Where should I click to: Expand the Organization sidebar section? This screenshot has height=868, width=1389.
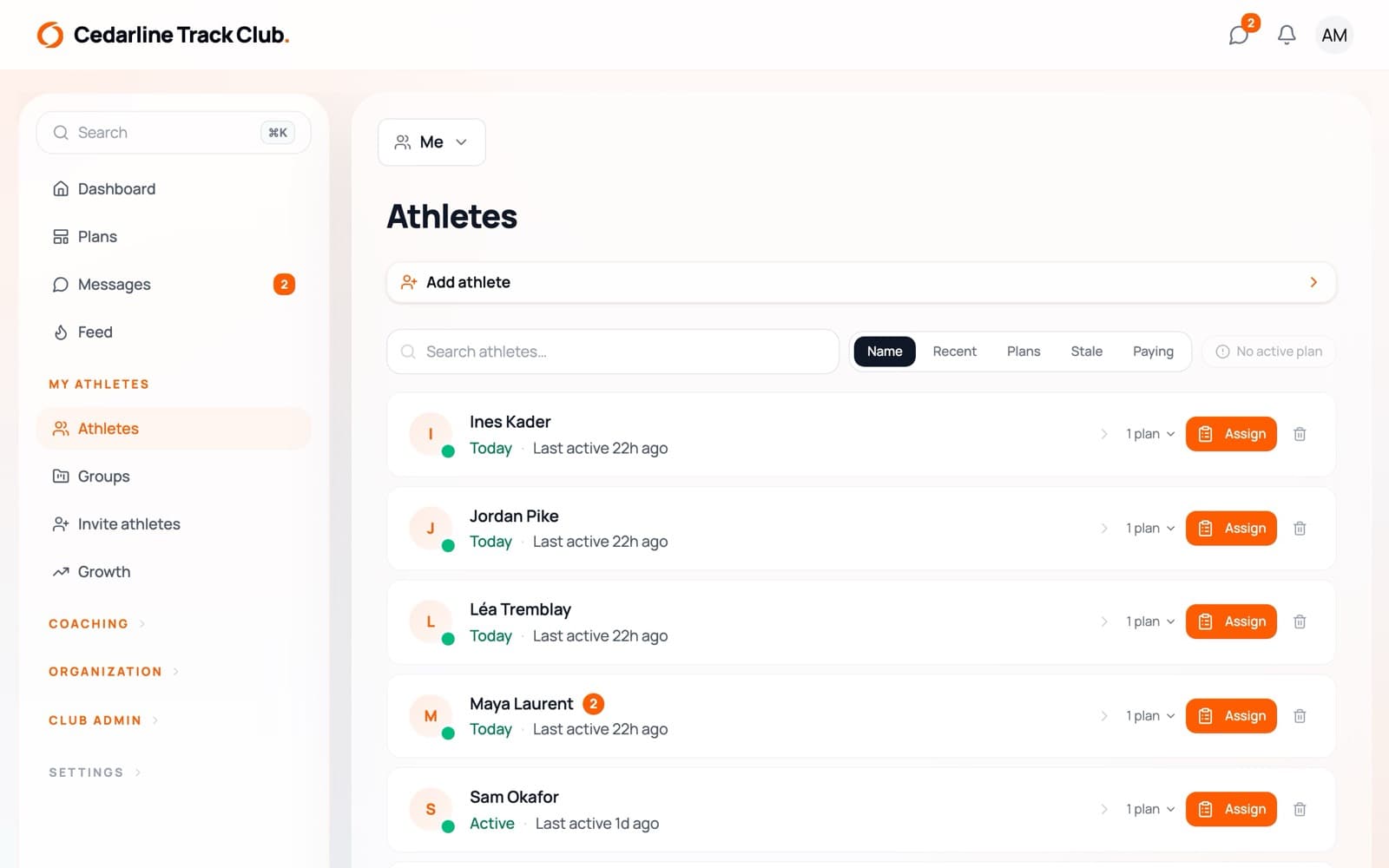(114, 672)
